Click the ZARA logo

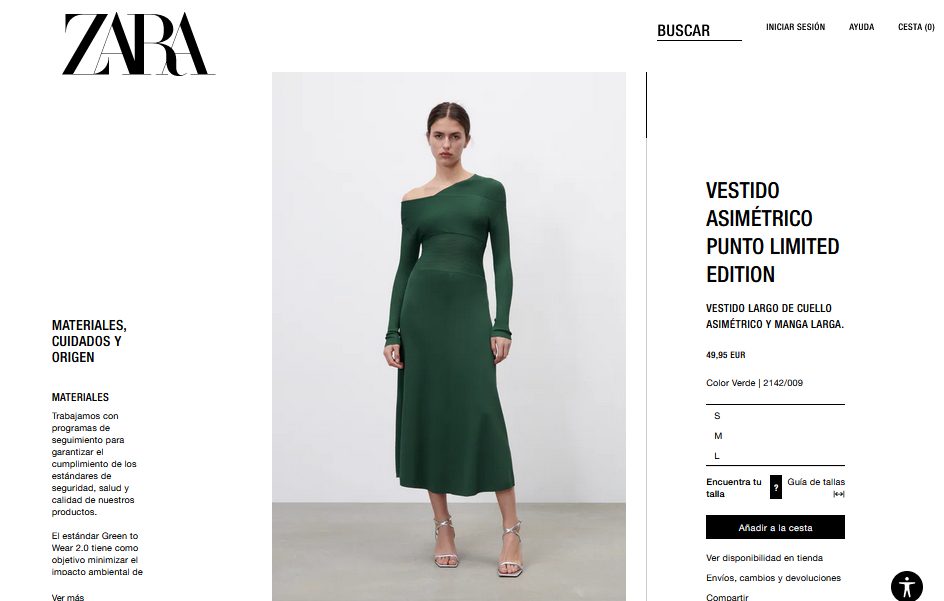pos(139,45)
